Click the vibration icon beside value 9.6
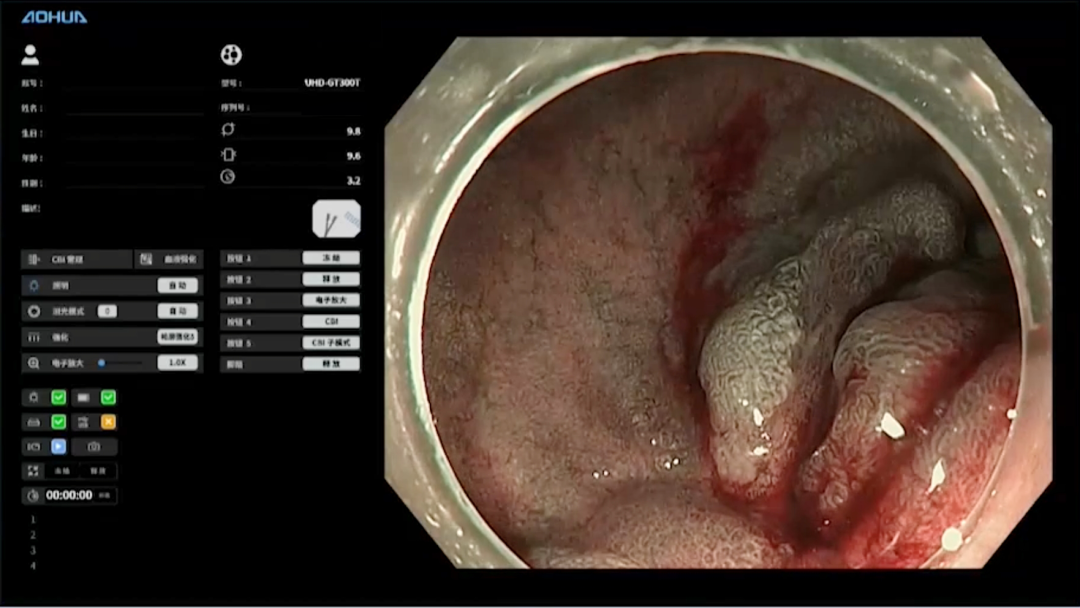The width and height of the screenshot is (1080, 608). [x=228, y=155]
